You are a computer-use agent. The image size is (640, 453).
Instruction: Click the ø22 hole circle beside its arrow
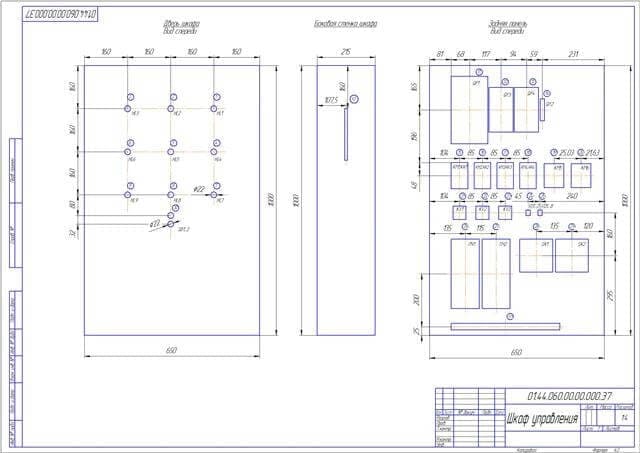coord(213,195)
